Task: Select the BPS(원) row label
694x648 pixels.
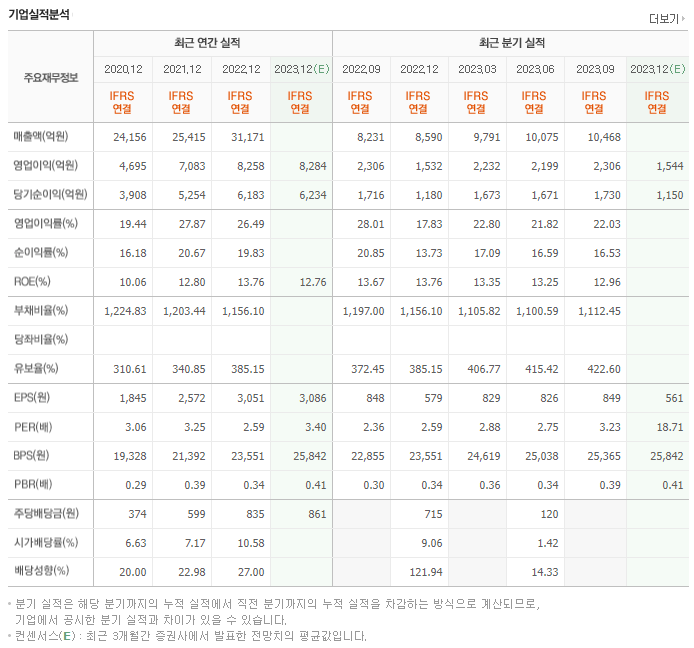Action: pos(31,455)
